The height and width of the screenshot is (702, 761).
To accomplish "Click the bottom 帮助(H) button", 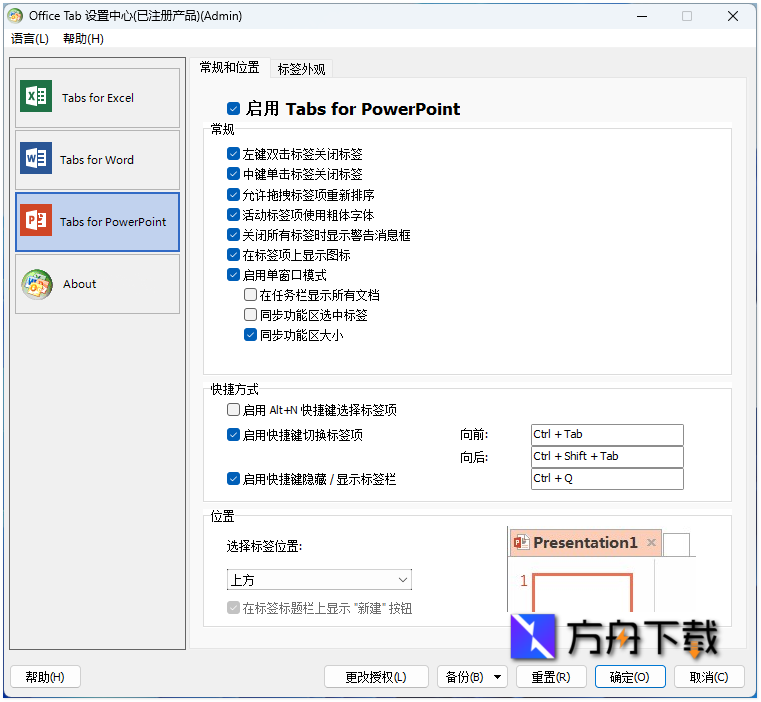I will [45, 677].
